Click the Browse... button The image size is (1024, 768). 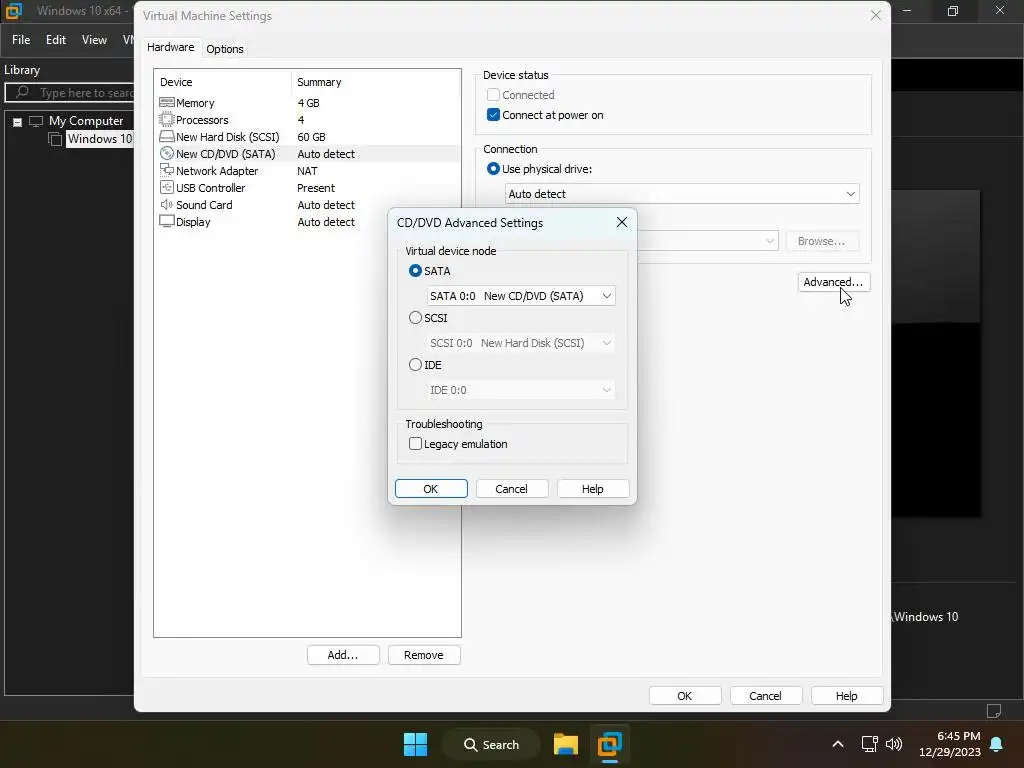pos(822,241)
